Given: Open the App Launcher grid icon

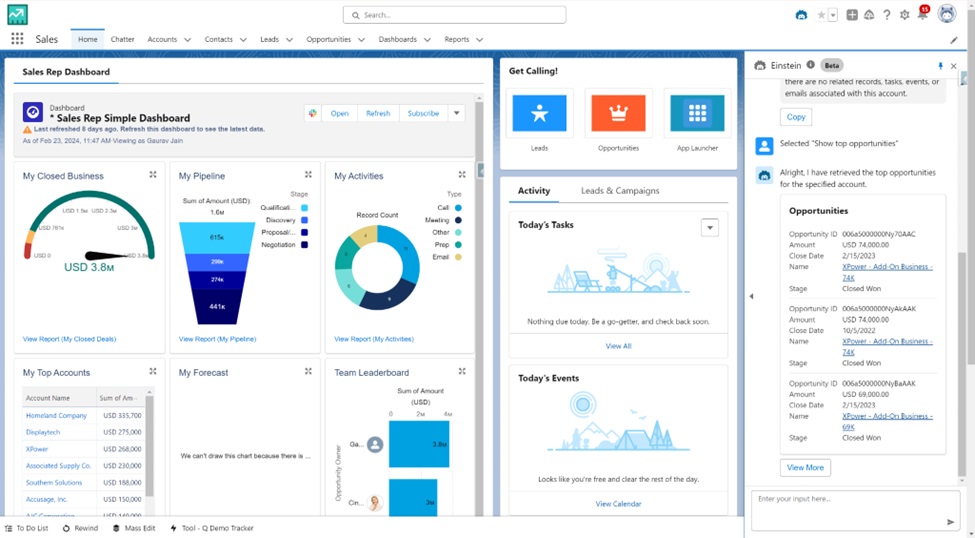Looking at the screenshot, I should click(x=17, y=39).
